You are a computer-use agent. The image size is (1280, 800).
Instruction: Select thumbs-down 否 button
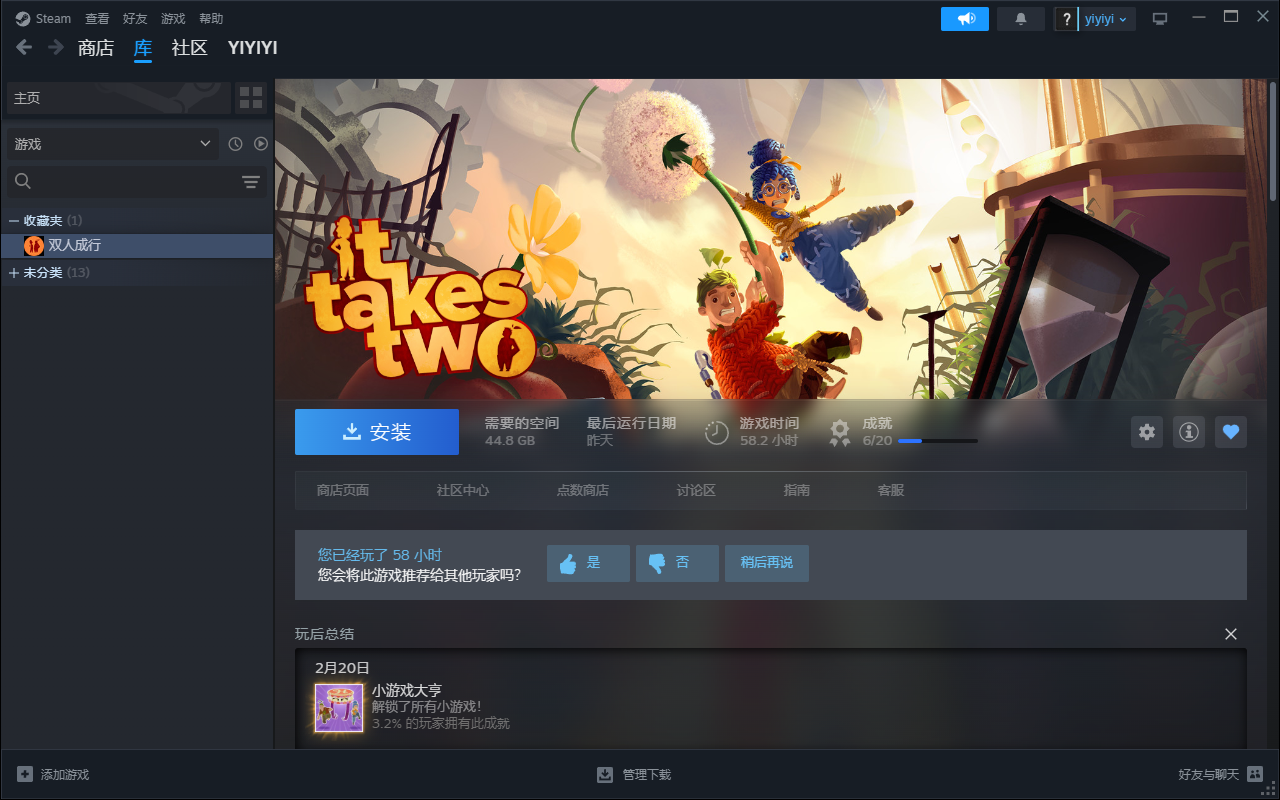[x=676, y=563]
